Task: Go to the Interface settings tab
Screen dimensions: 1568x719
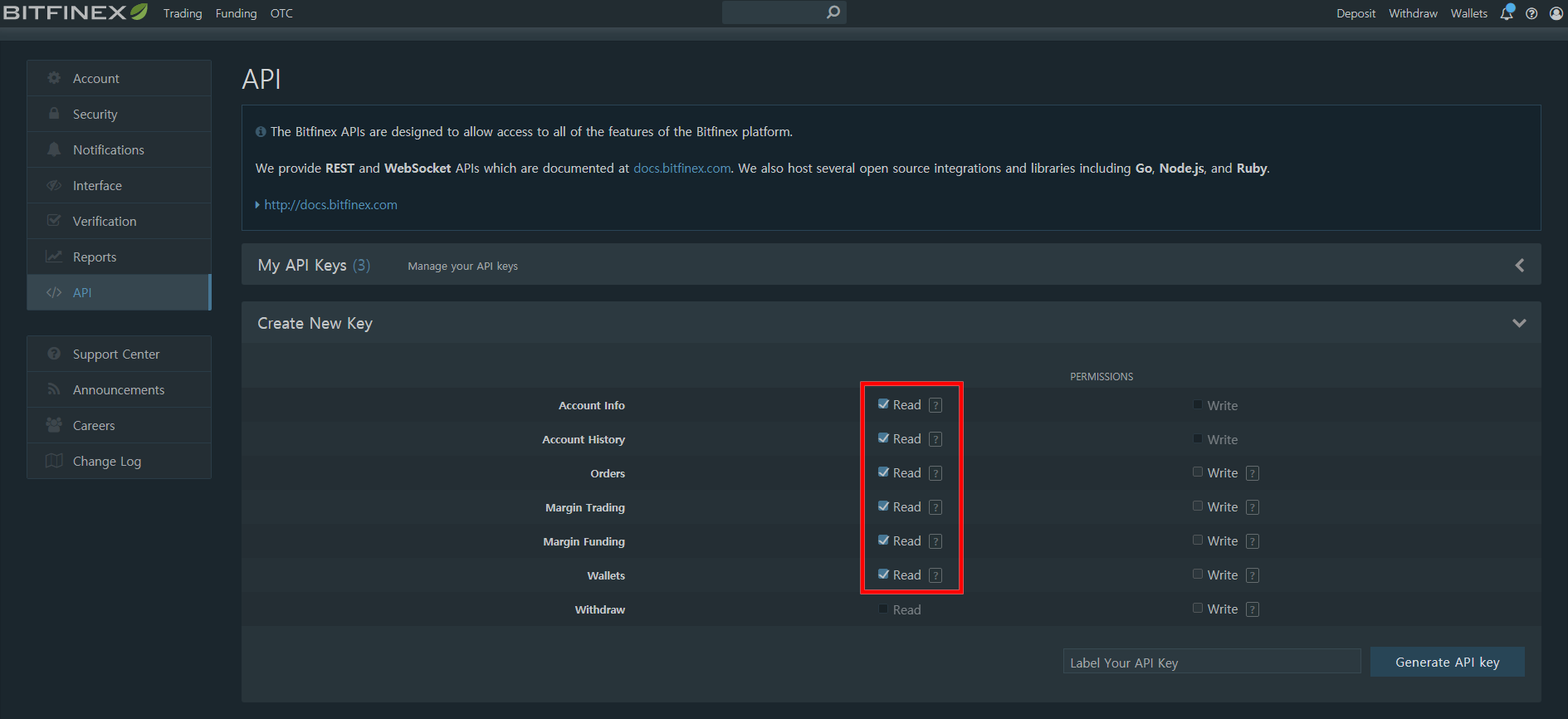Action: coord(119,185)
